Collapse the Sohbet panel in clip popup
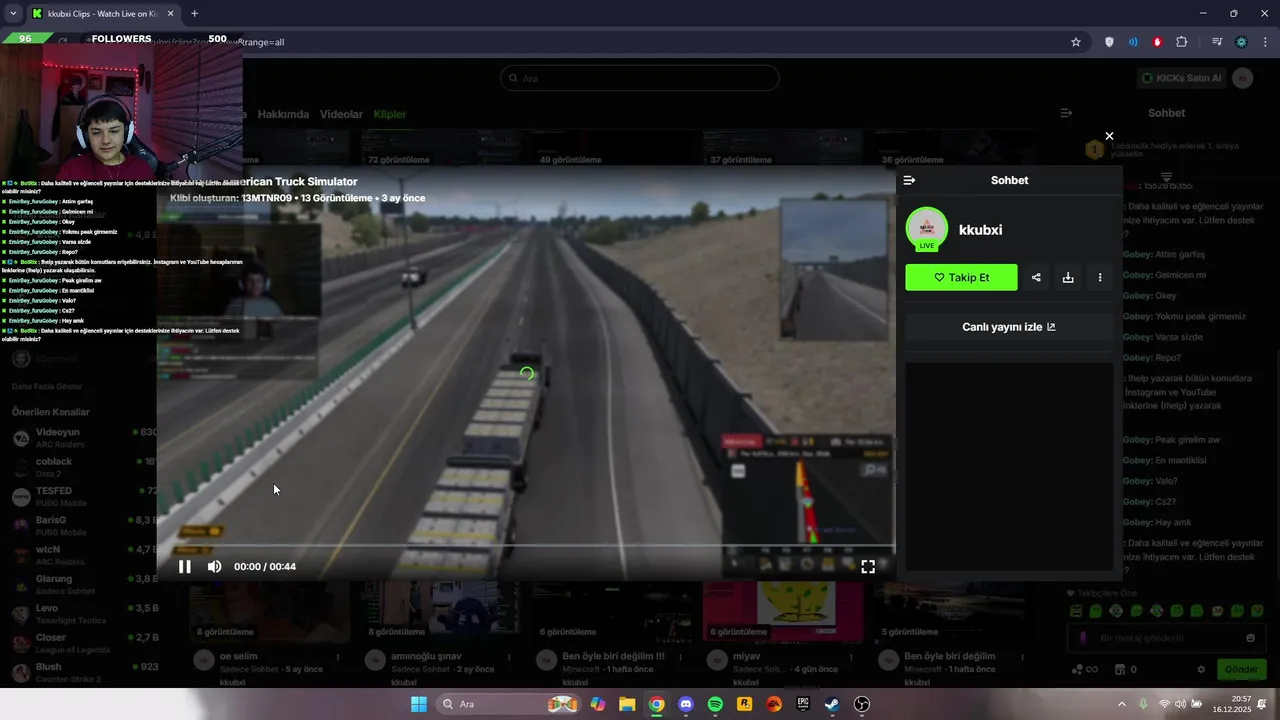This screenshot has height=720, width=1280. coord(909,180)
